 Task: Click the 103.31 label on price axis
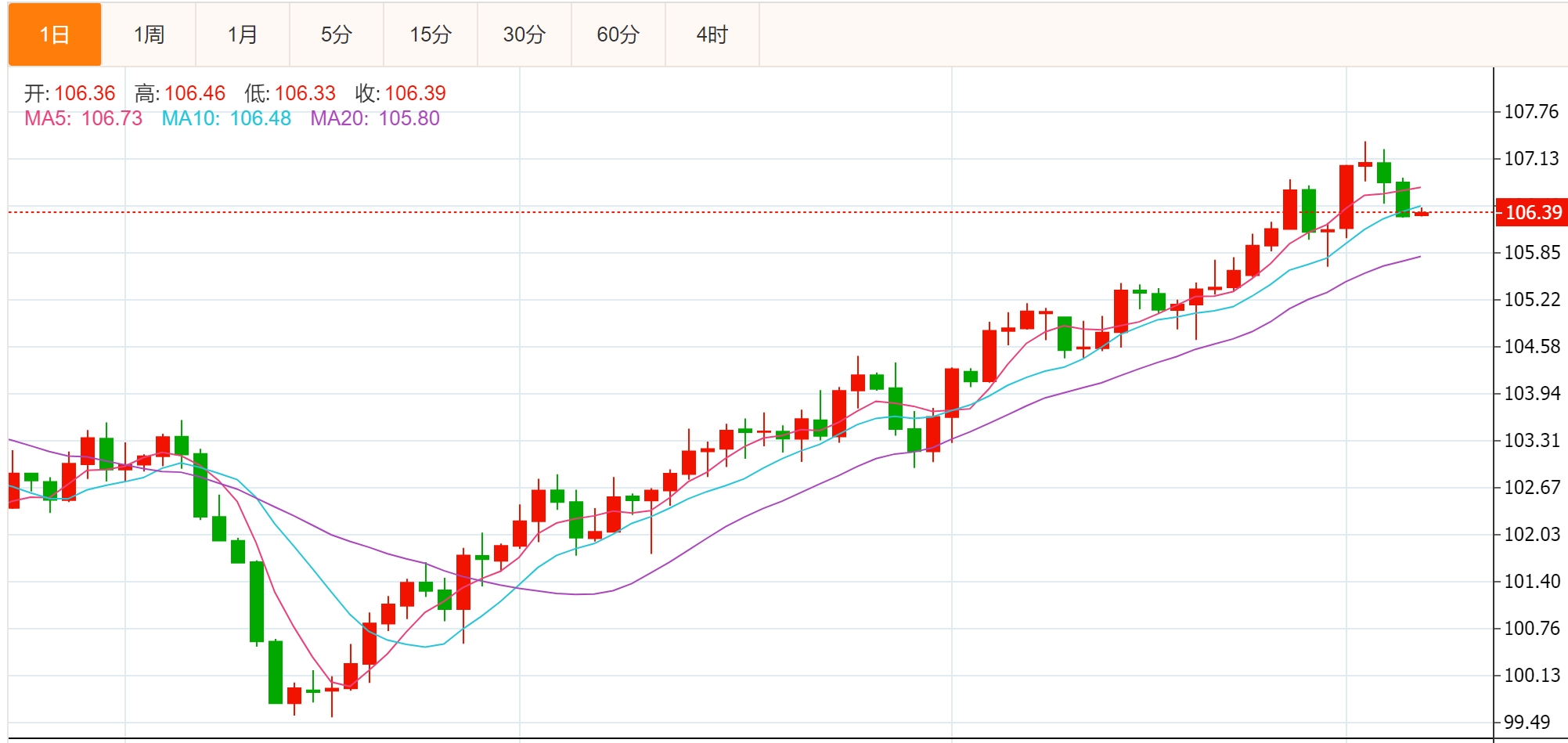pos(1531,440)
